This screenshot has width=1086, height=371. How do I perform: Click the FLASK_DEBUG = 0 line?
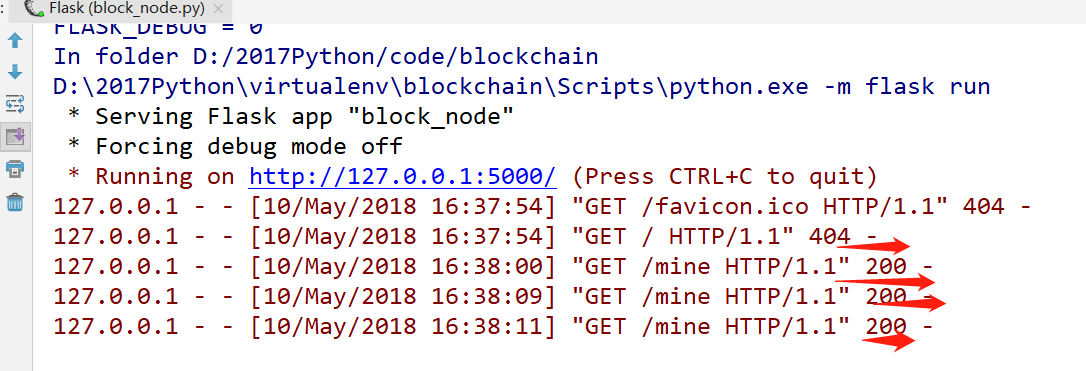pyautogui.click(x=159, y=30)
